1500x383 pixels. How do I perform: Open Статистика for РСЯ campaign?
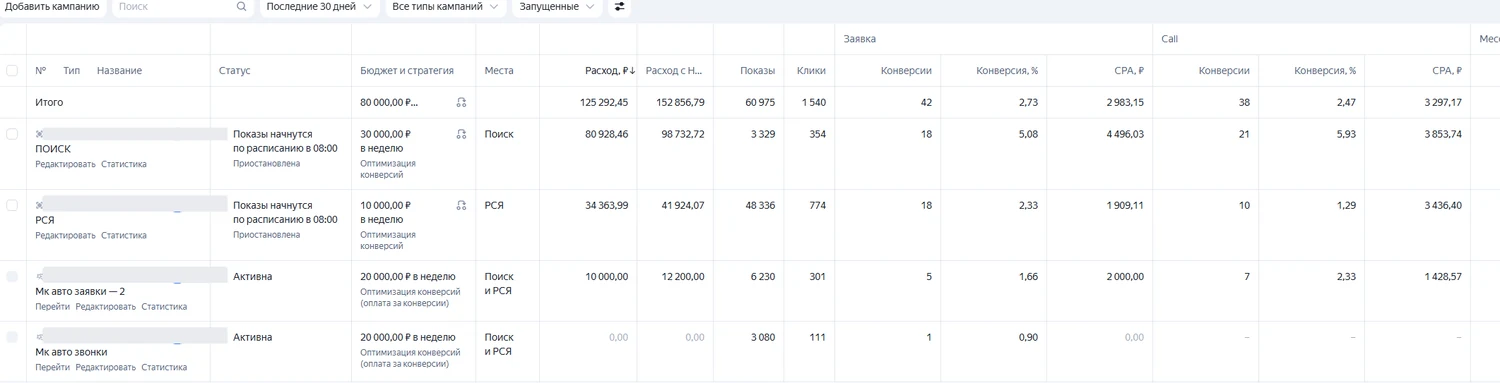point(124,235)
